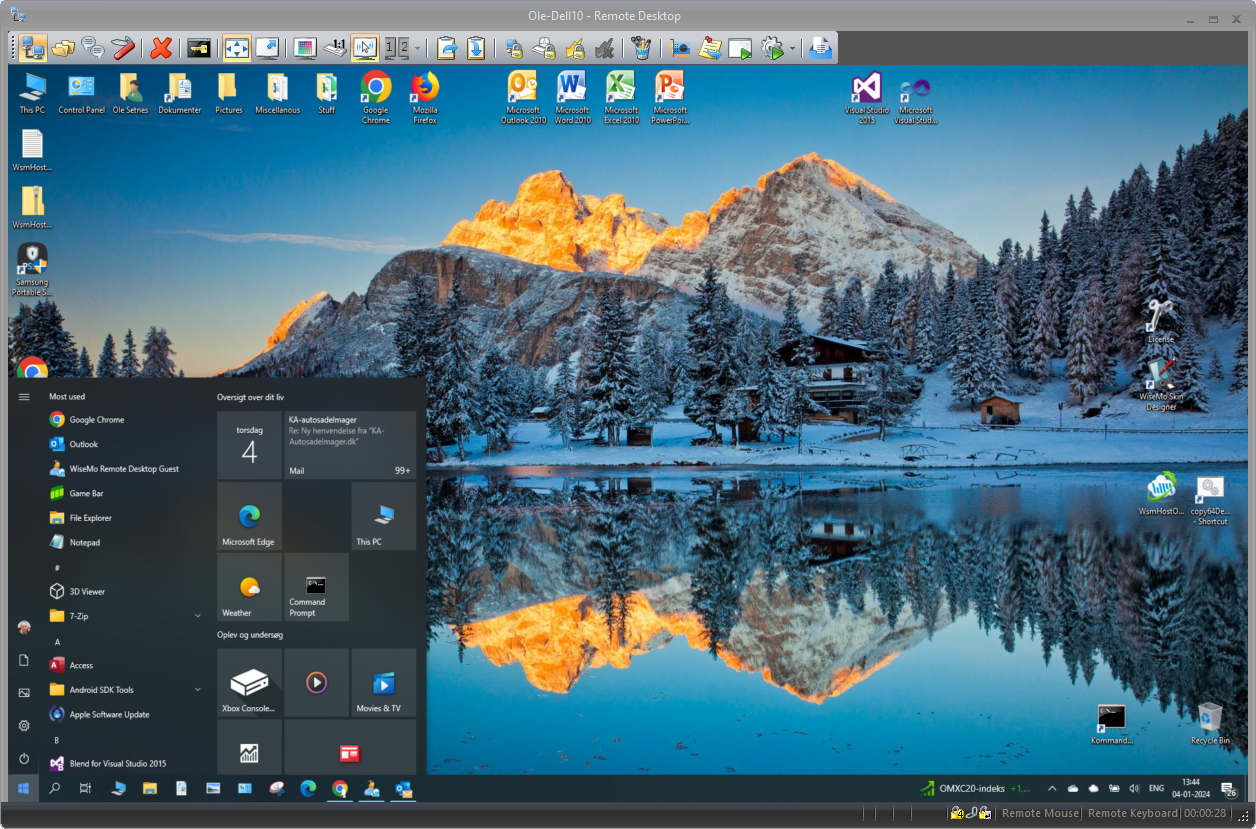1256x829 pixels.
Task: Select Notepad in the Start menu
Action: [89, 542]
